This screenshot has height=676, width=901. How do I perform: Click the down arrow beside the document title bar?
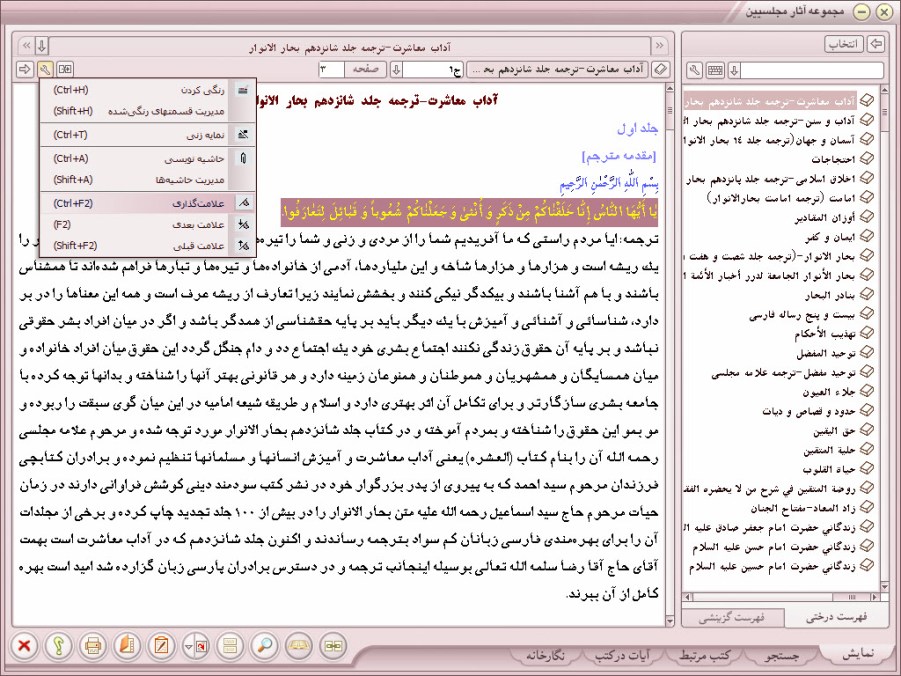[42, 45]
